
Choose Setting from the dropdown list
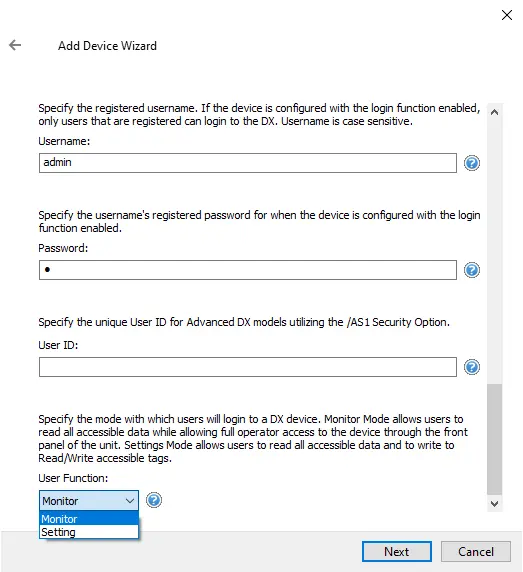[x=89, y=532]
